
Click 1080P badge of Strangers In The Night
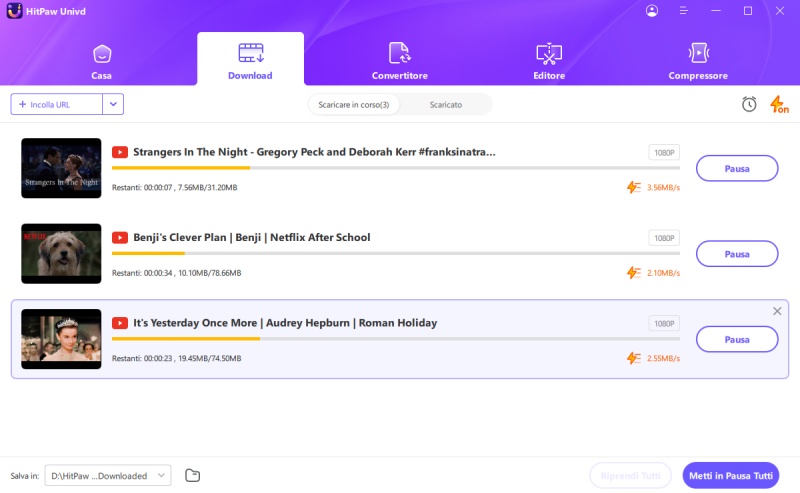point(664,153)
